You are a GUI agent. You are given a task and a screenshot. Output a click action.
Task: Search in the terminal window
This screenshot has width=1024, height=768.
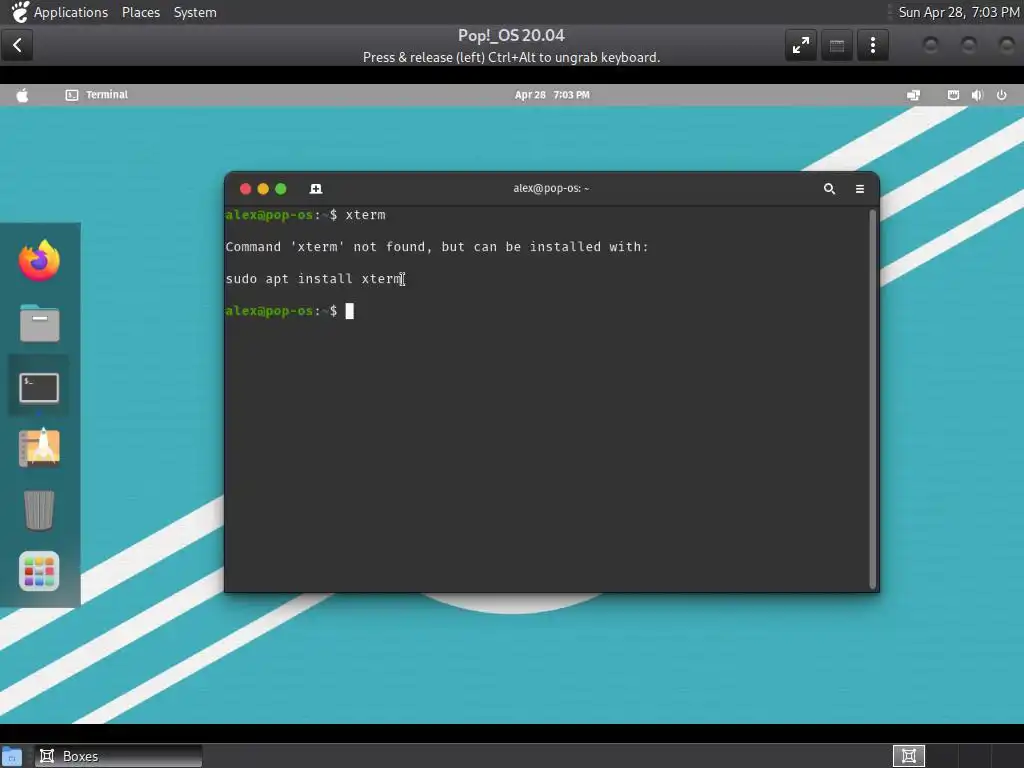point(829,189)
